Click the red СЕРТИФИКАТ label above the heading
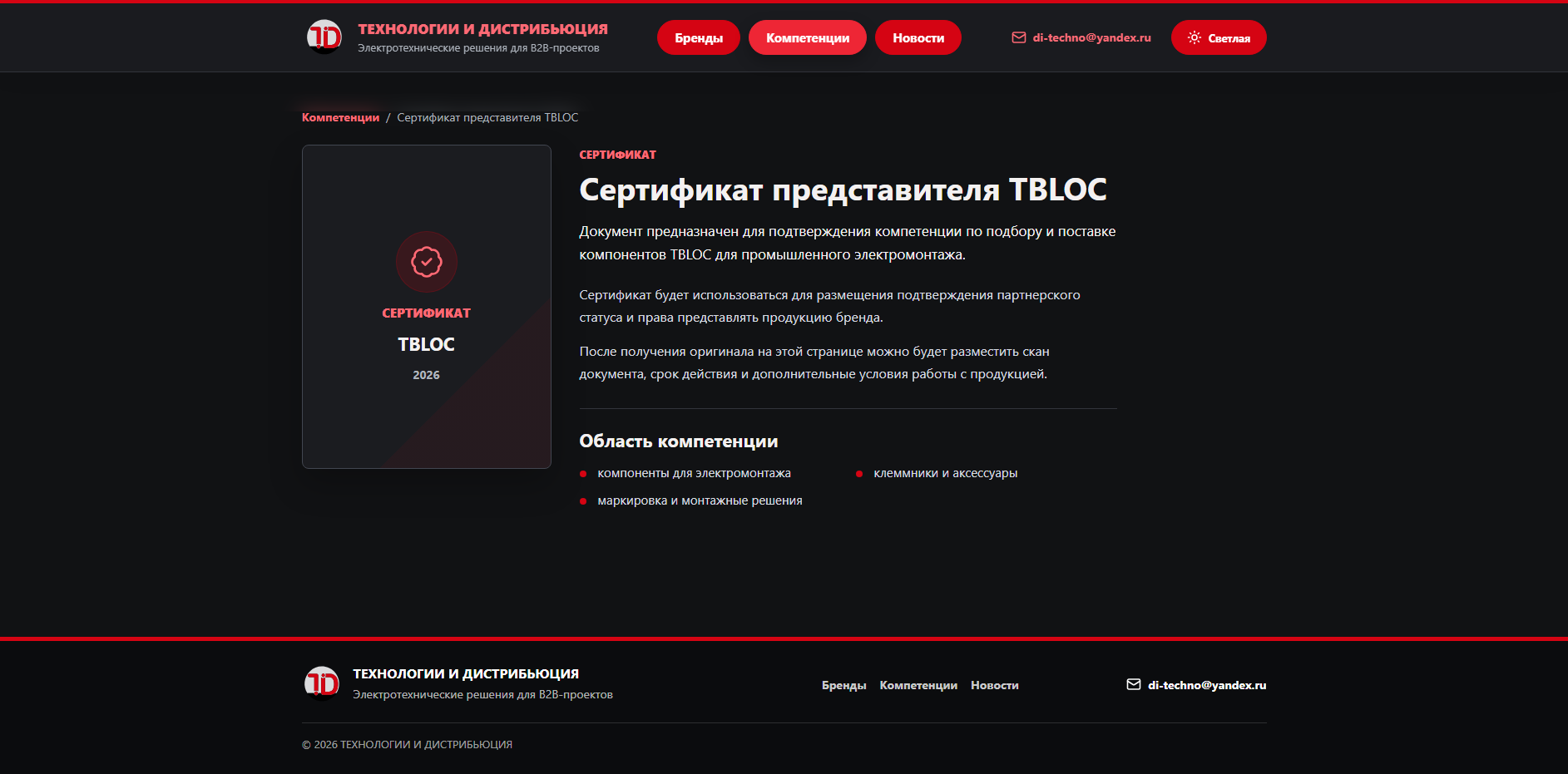Screen dimensions: 1568x774 coord(617,155)
